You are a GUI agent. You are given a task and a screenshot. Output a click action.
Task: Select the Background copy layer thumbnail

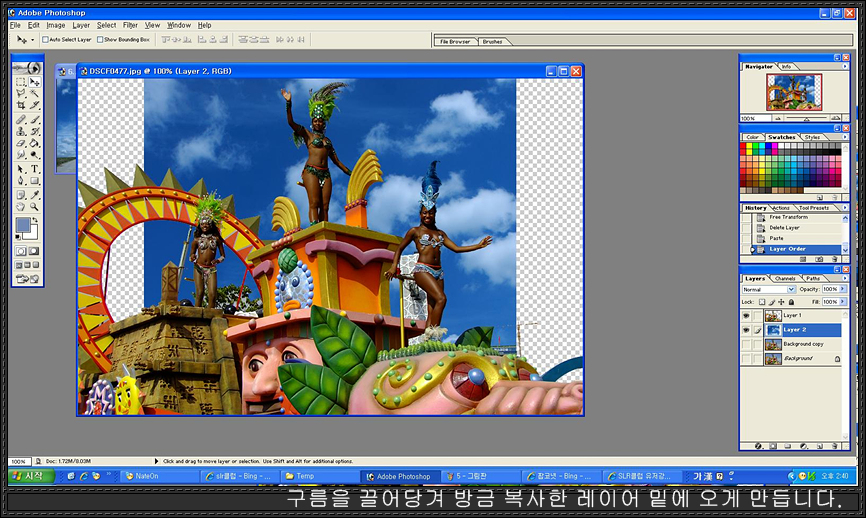click(773, 344)
